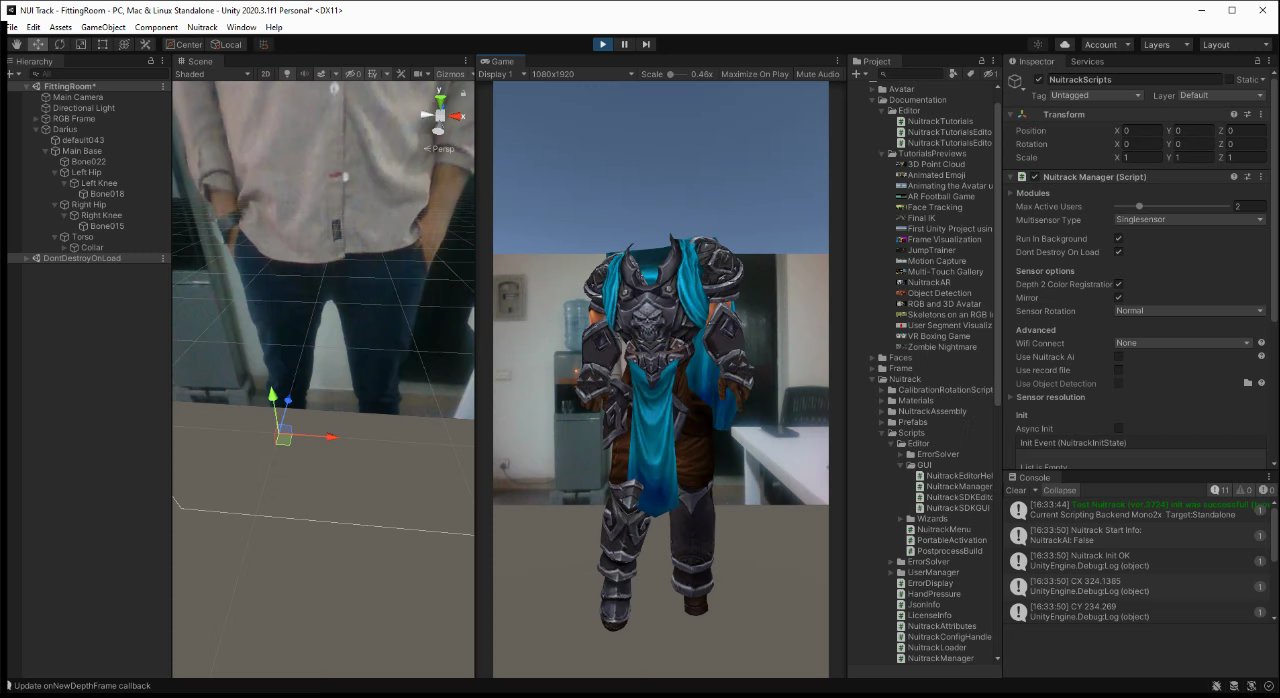Toggle console Collapse button

(x=1059, y=490)
